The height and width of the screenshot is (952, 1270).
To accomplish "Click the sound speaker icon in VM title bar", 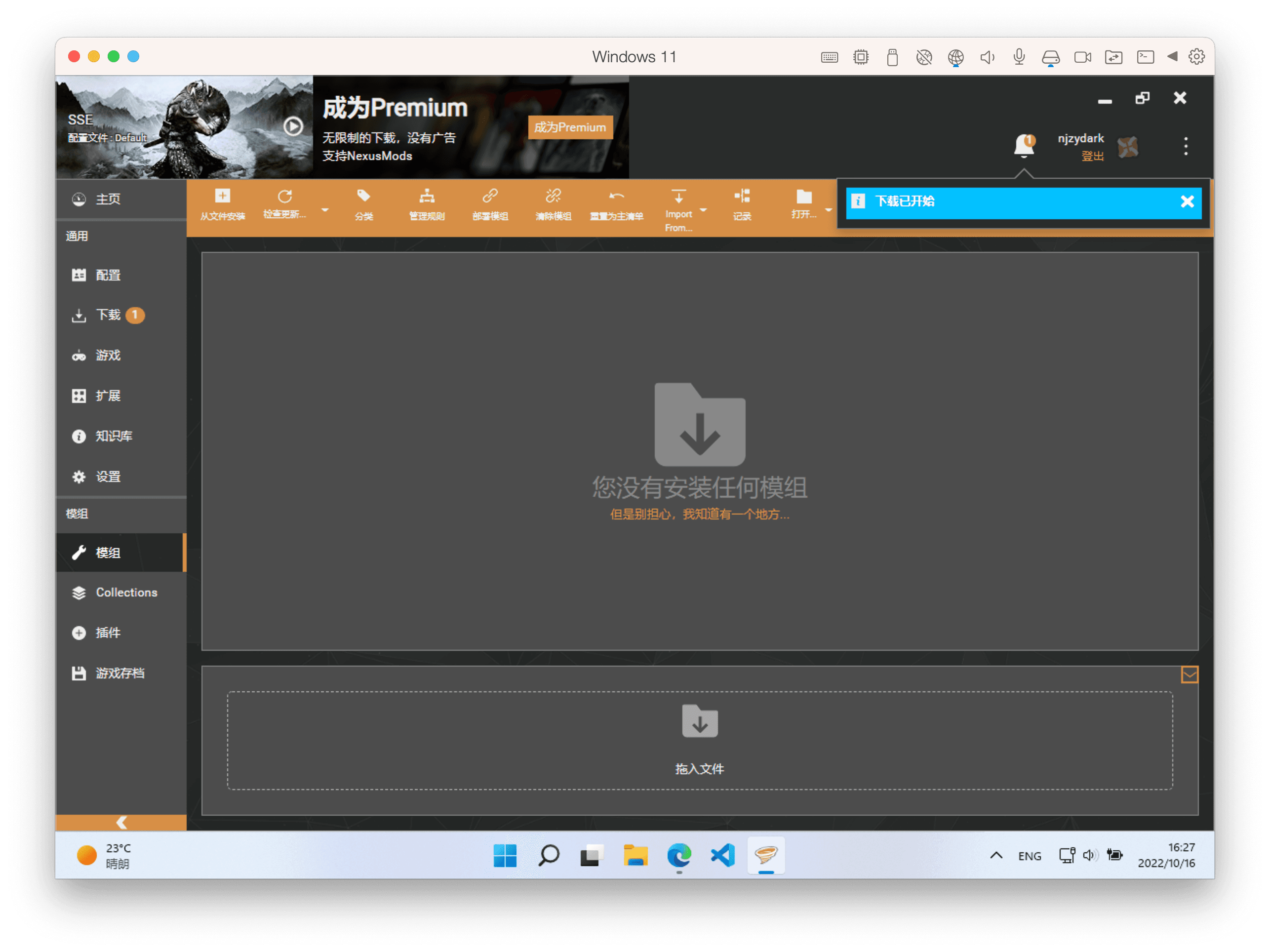I will tap(987, 57).
